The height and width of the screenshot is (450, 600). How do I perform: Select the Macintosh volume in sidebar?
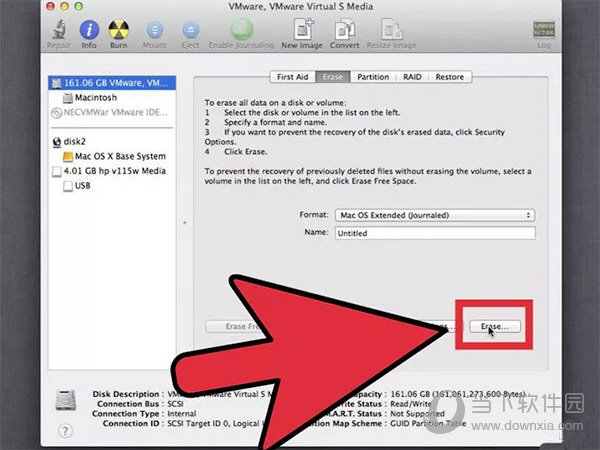95,98
